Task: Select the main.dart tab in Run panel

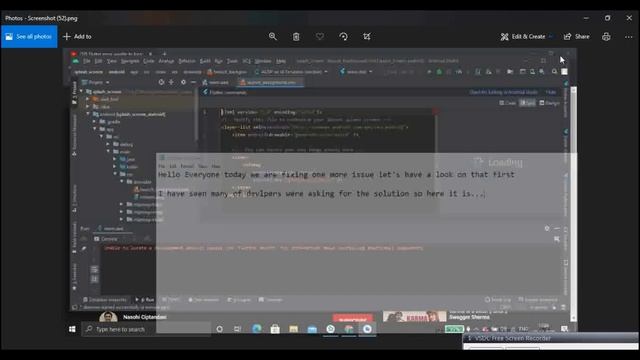Action: [111, 229]
